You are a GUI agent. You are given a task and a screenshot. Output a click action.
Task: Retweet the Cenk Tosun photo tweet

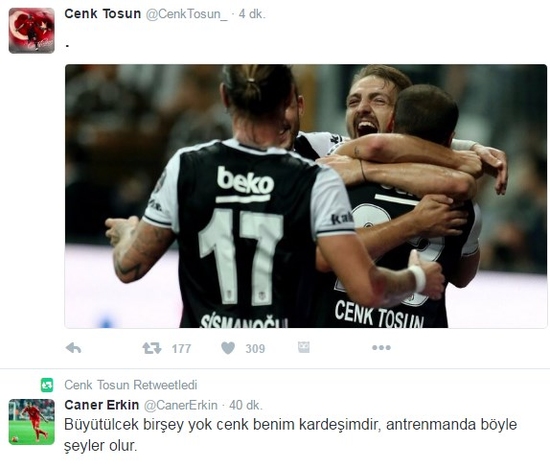(152, 348)
